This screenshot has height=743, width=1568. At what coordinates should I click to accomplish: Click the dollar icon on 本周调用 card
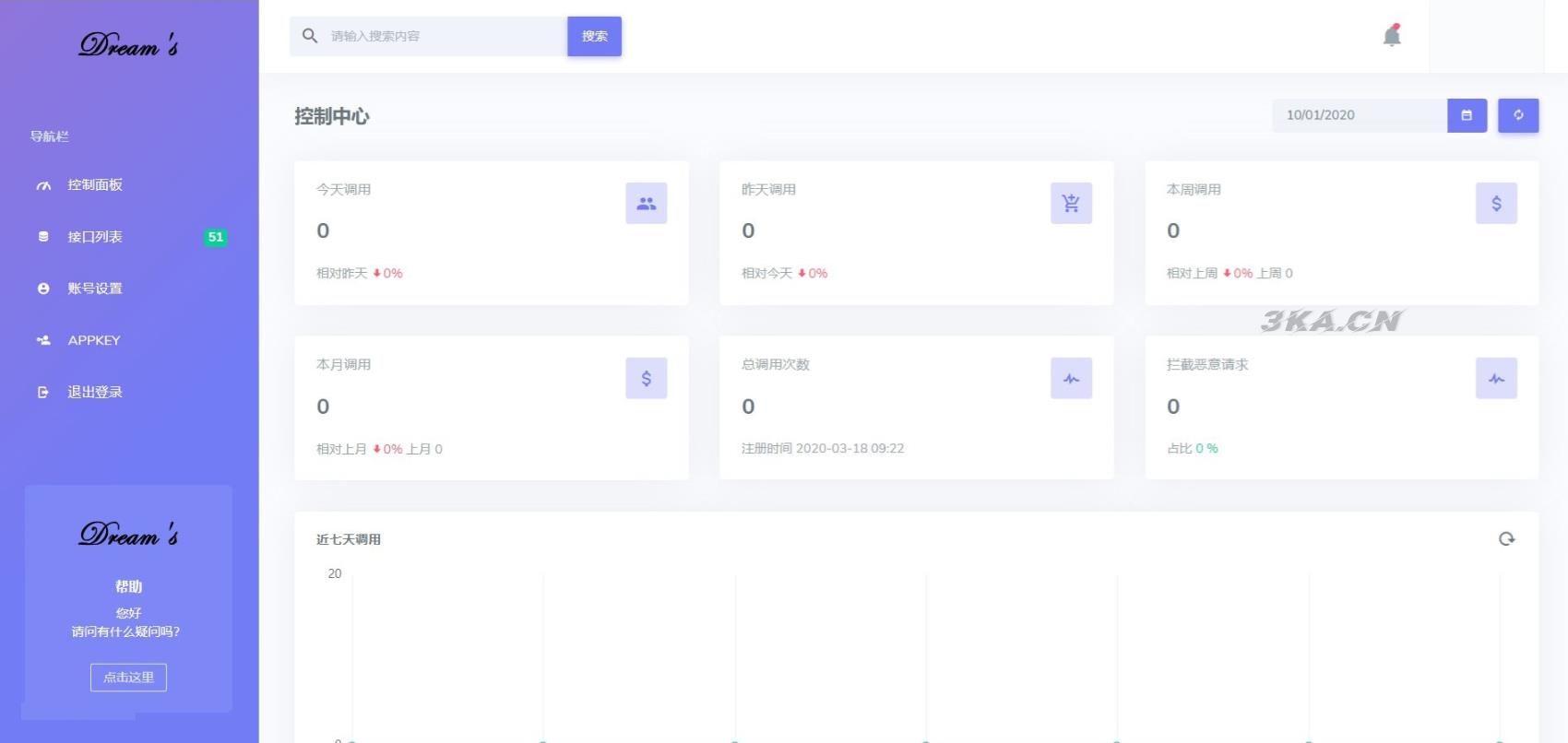(x=1496, y=203)
